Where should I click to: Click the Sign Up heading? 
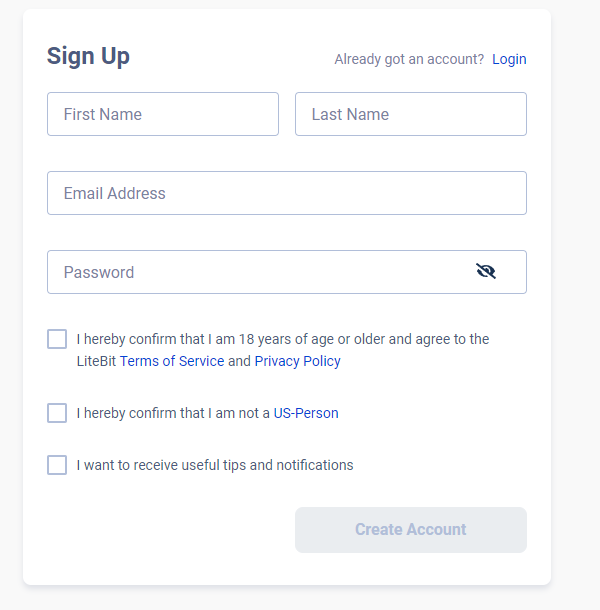click(88, 56)
